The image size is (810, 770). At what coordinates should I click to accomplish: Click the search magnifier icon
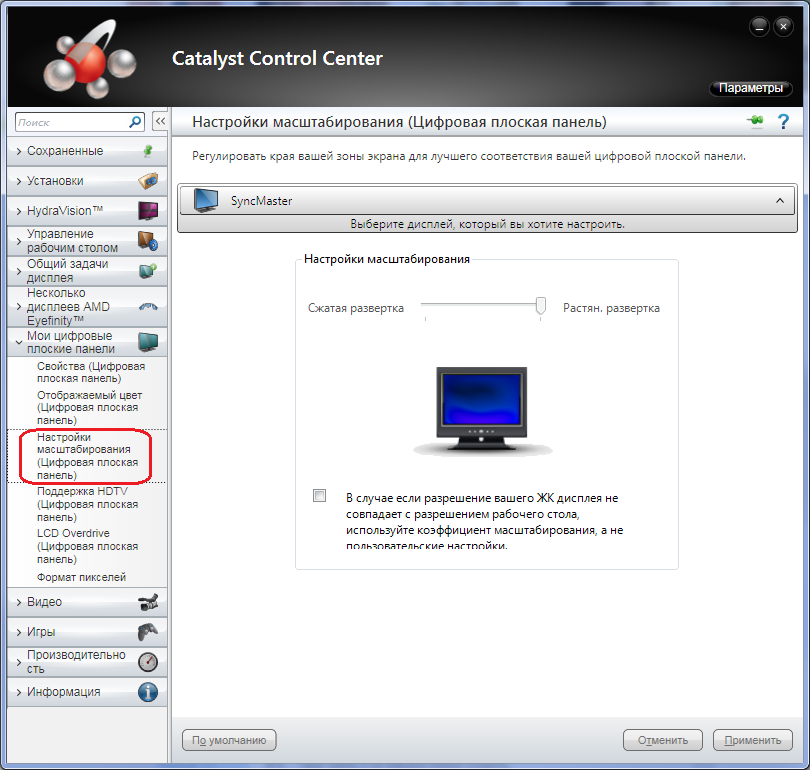click(x=135, y=122)
